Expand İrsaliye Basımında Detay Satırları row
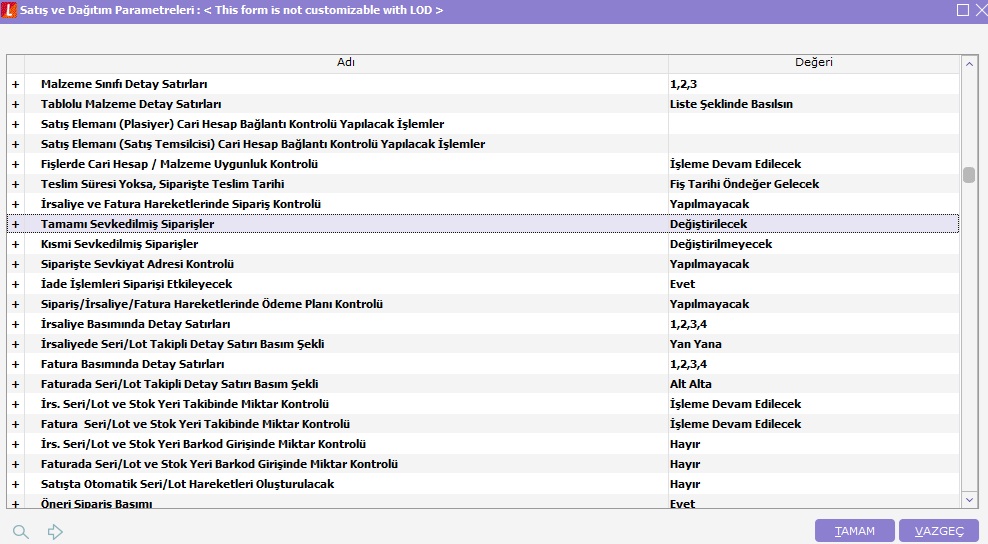Viewport: 988px width, 544px height. 15,324
